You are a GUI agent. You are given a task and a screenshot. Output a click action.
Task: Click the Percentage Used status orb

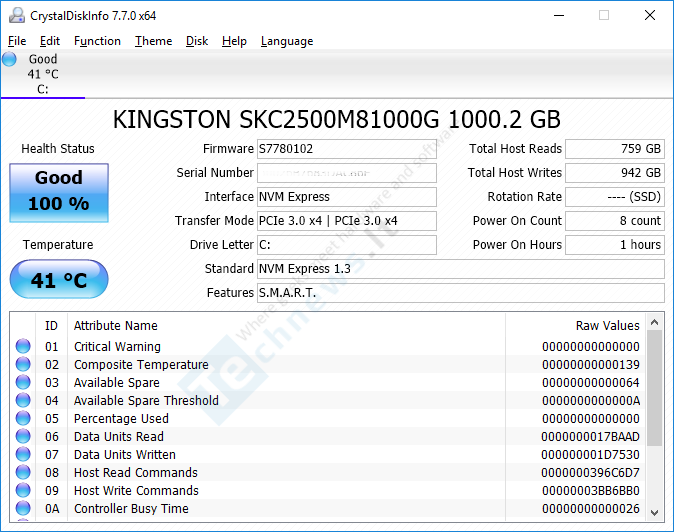click(x=23, y=418)
